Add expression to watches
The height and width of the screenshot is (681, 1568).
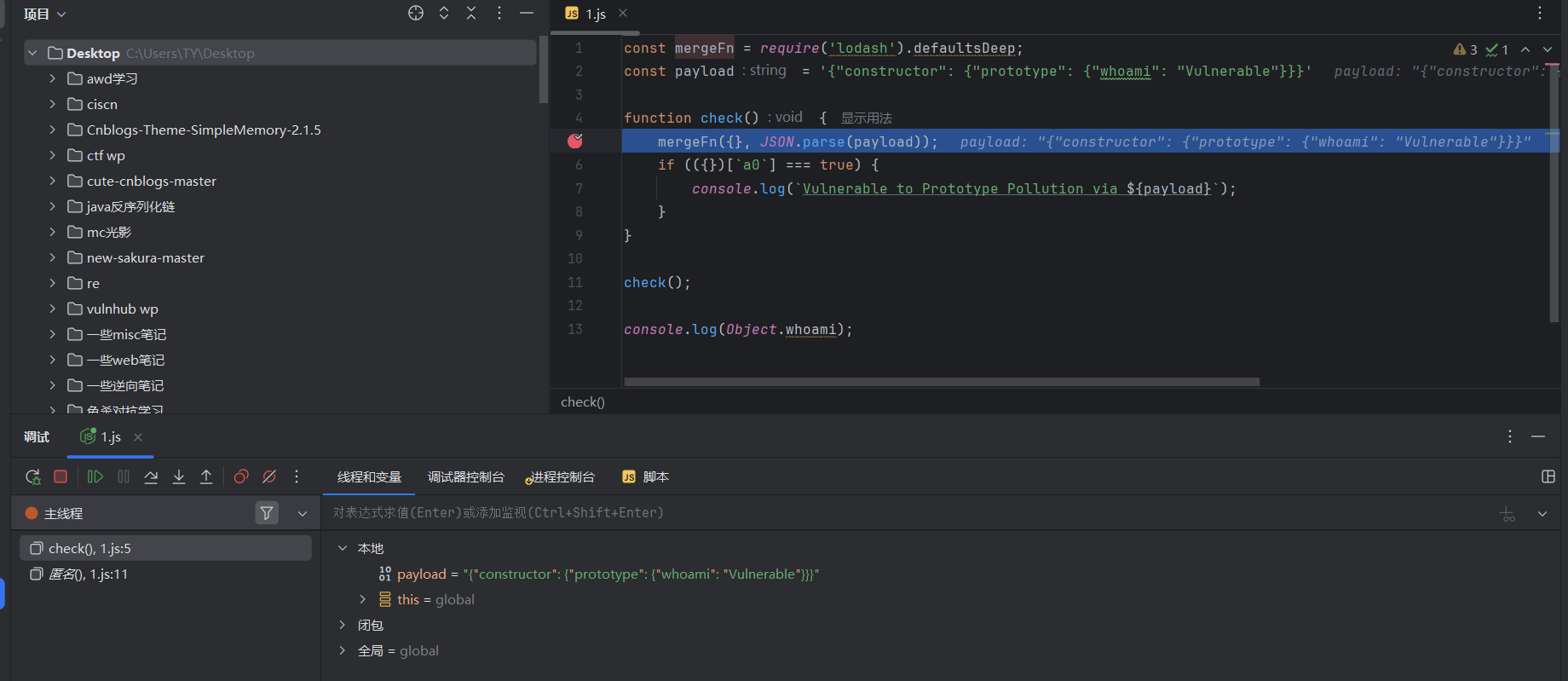tap(1507, 513)
